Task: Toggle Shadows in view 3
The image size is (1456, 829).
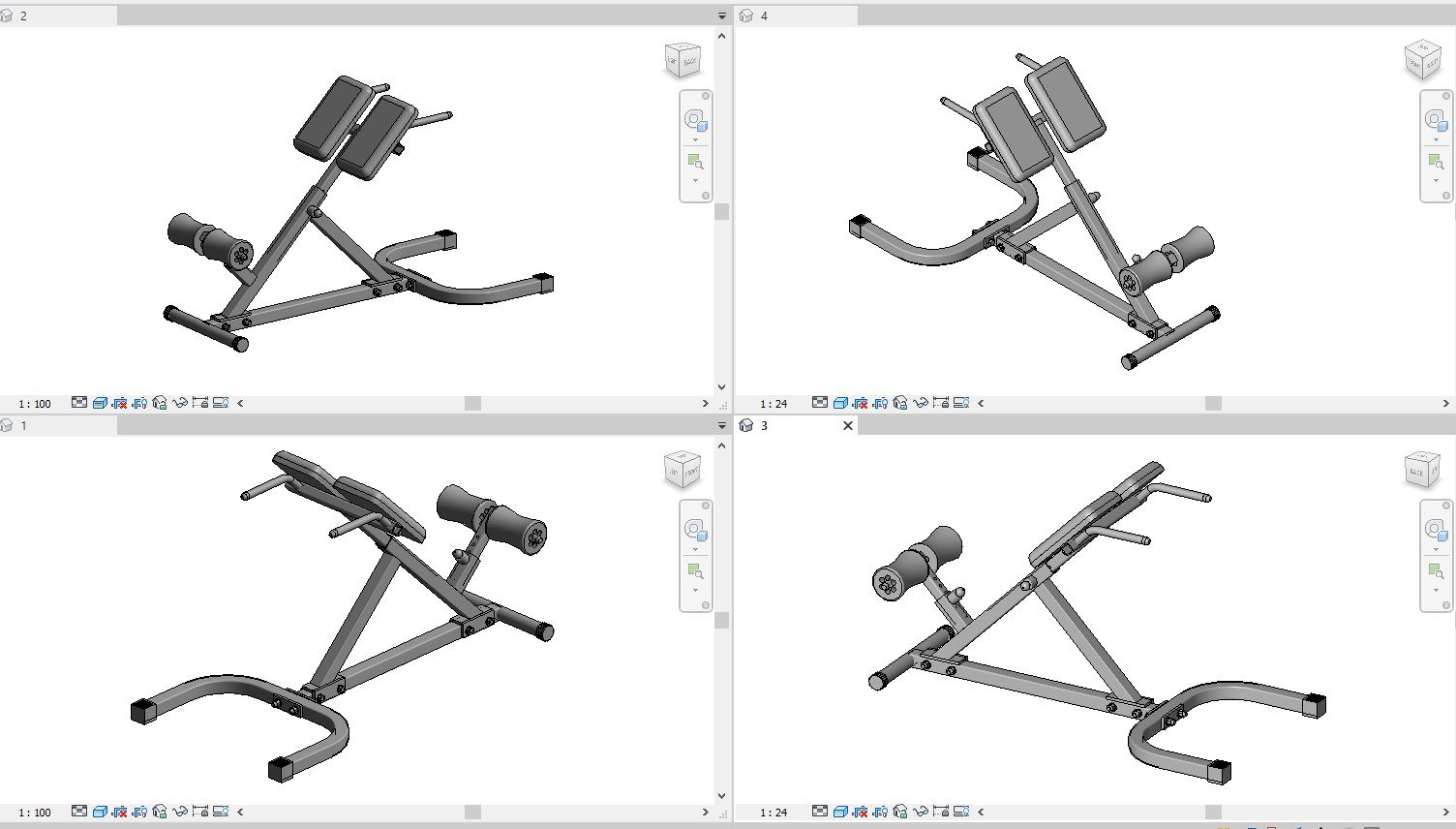Action: (880, 812)
